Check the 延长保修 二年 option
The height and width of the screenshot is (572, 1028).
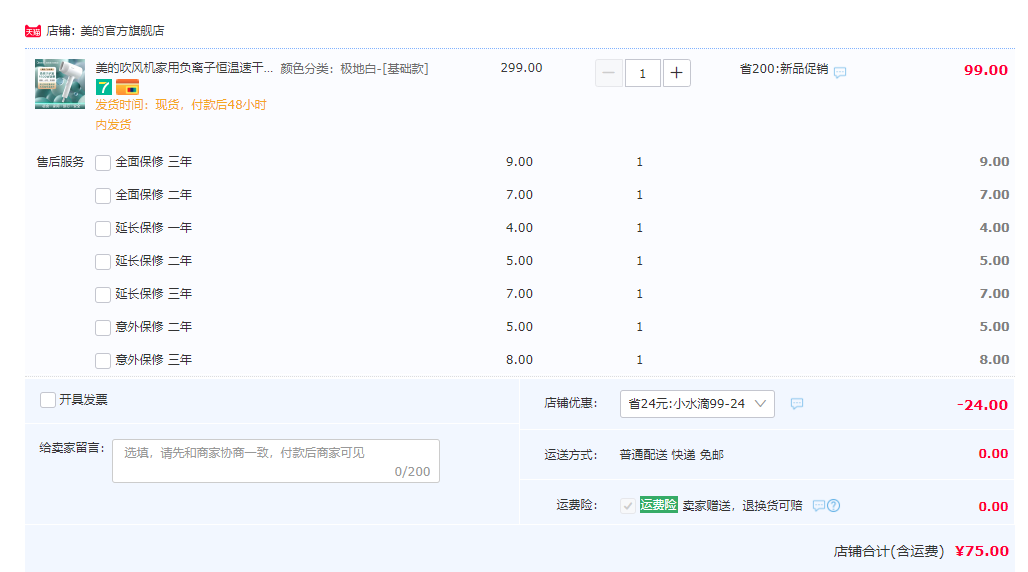pos(103,262)
